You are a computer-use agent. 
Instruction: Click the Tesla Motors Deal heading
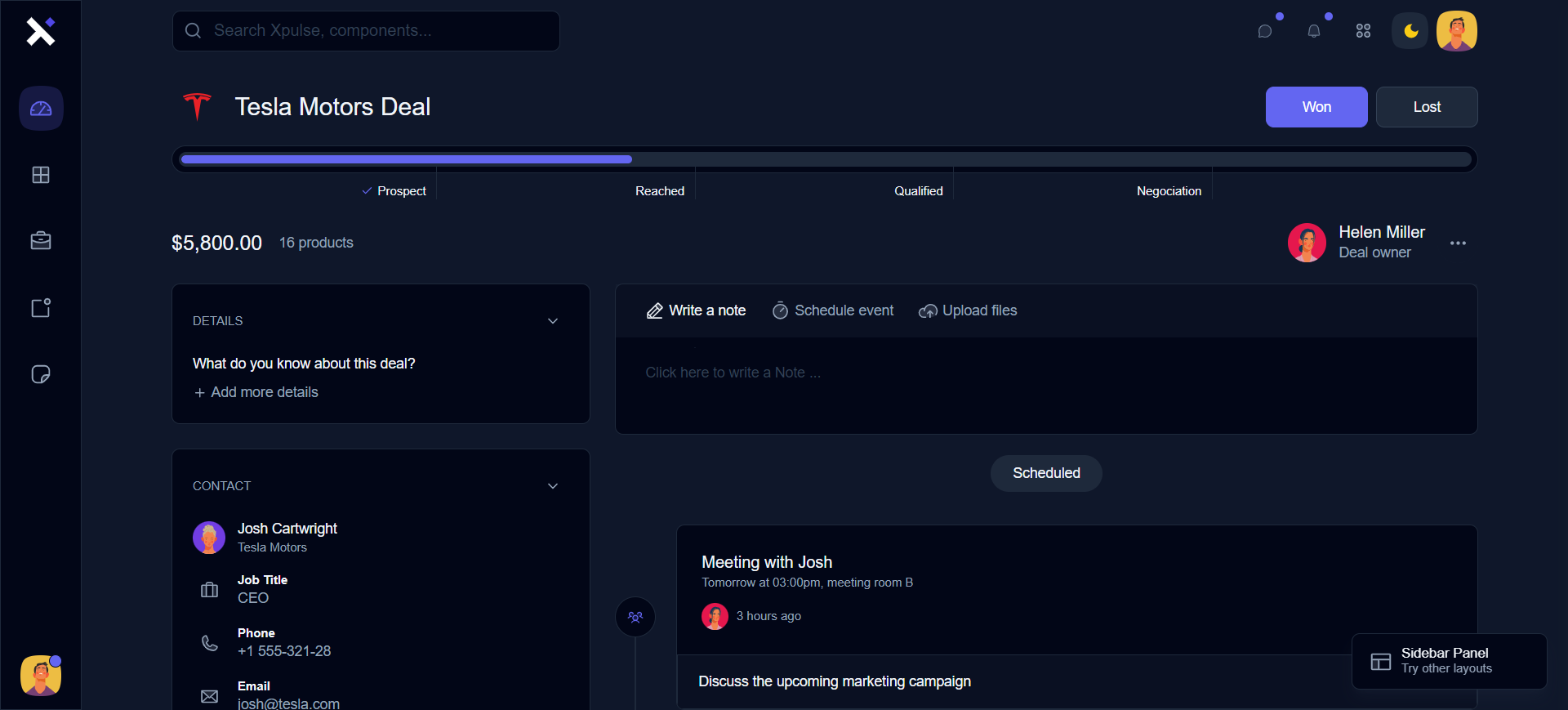(x=332, y=107)
